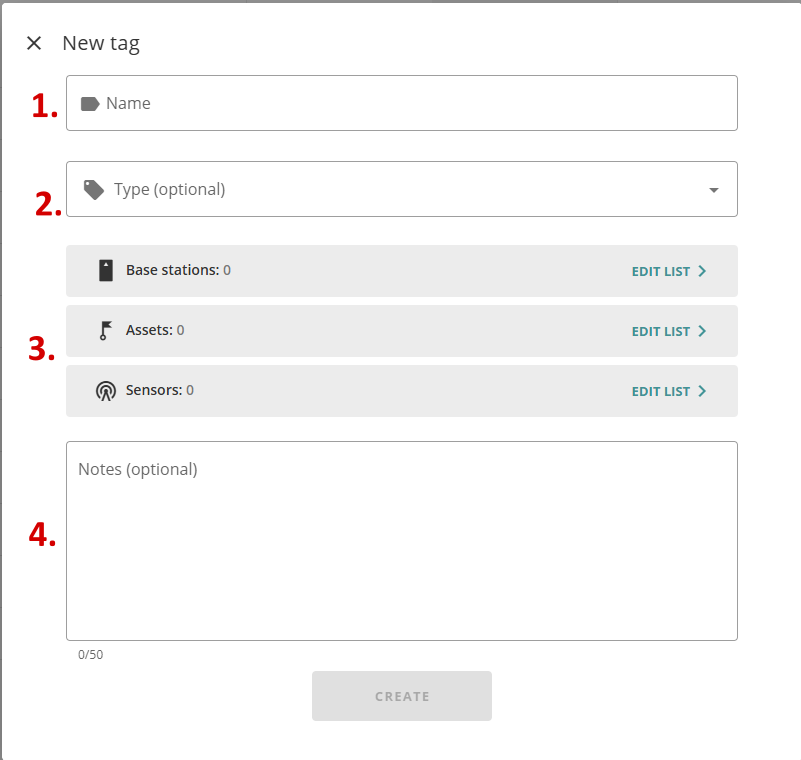Open the Type (optional) combo box
The height and width of the screenshot is (760, 801).
pyautogui.click(x=402, y=189)
